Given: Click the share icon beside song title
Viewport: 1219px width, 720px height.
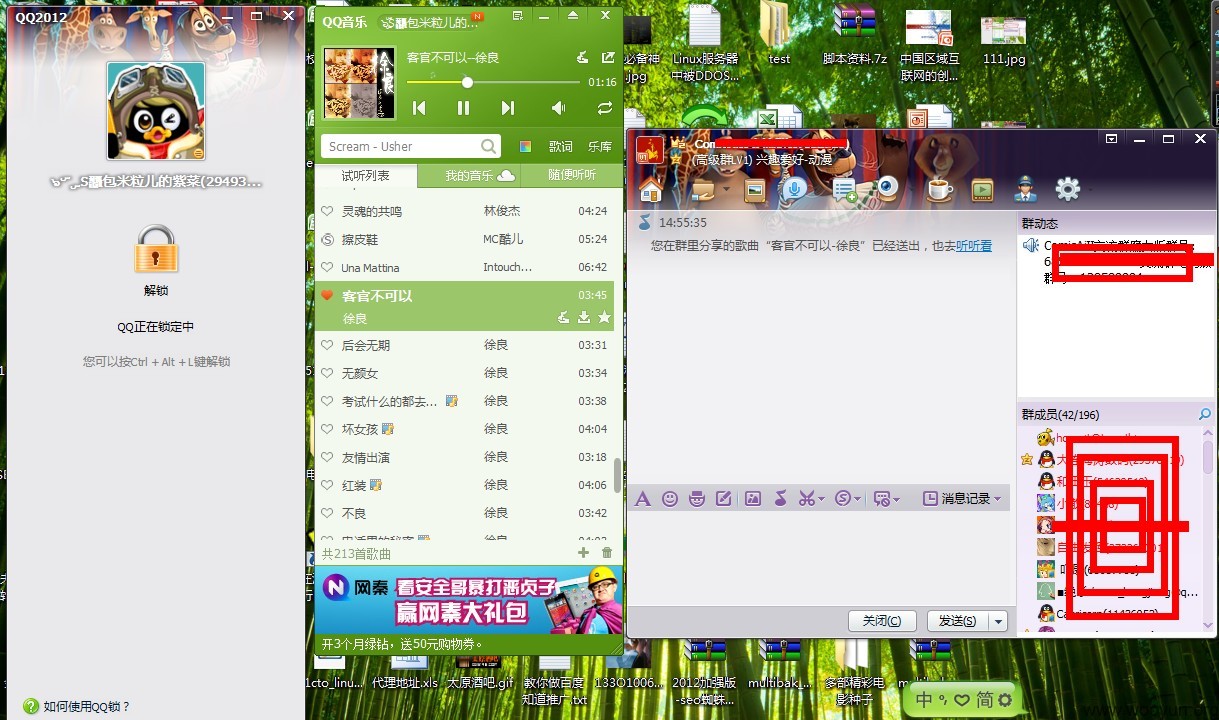Looking at the screenshot, I should point(608,58).
